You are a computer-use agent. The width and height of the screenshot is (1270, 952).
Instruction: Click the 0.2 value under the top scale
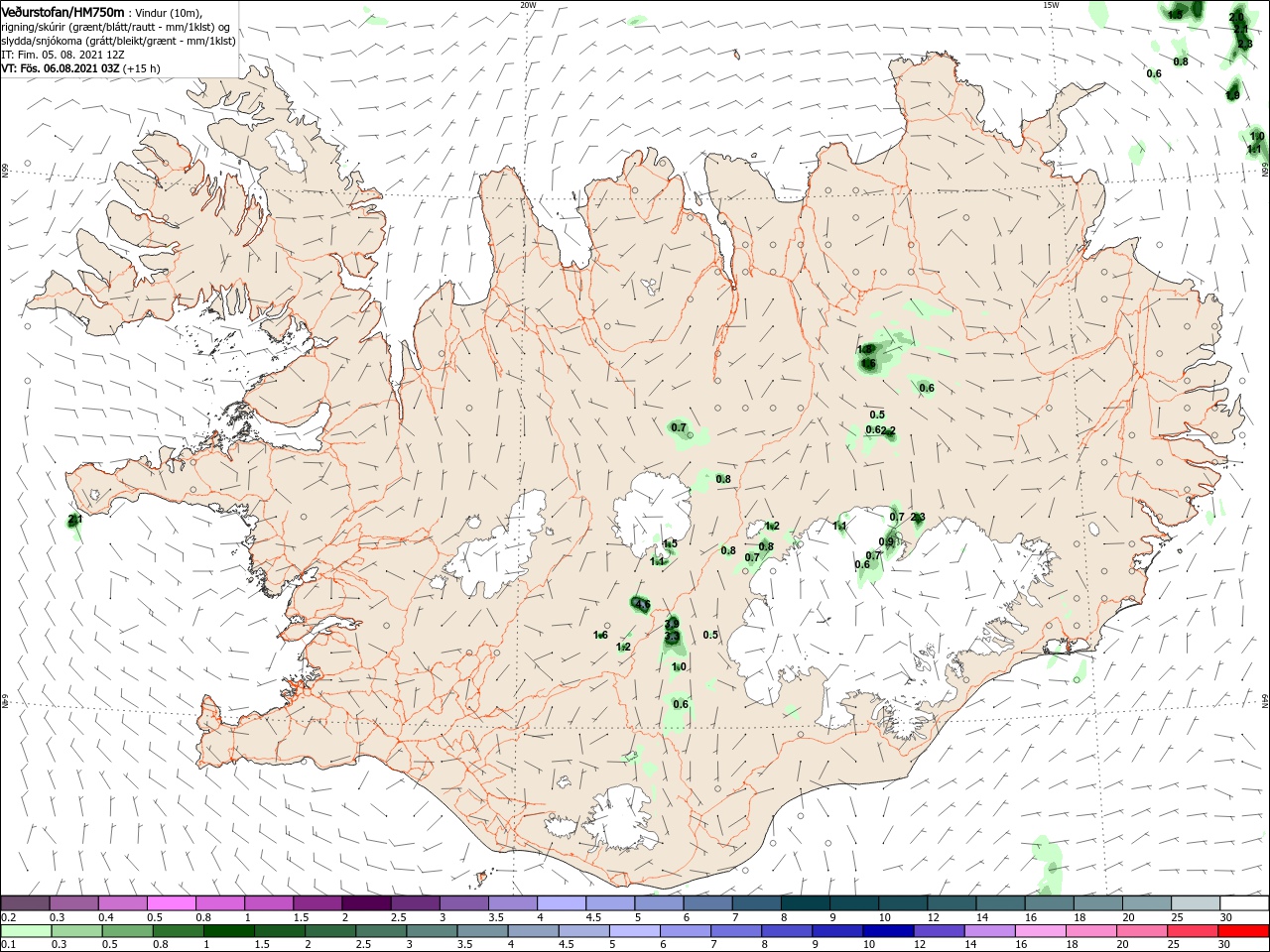coord(9,917)
